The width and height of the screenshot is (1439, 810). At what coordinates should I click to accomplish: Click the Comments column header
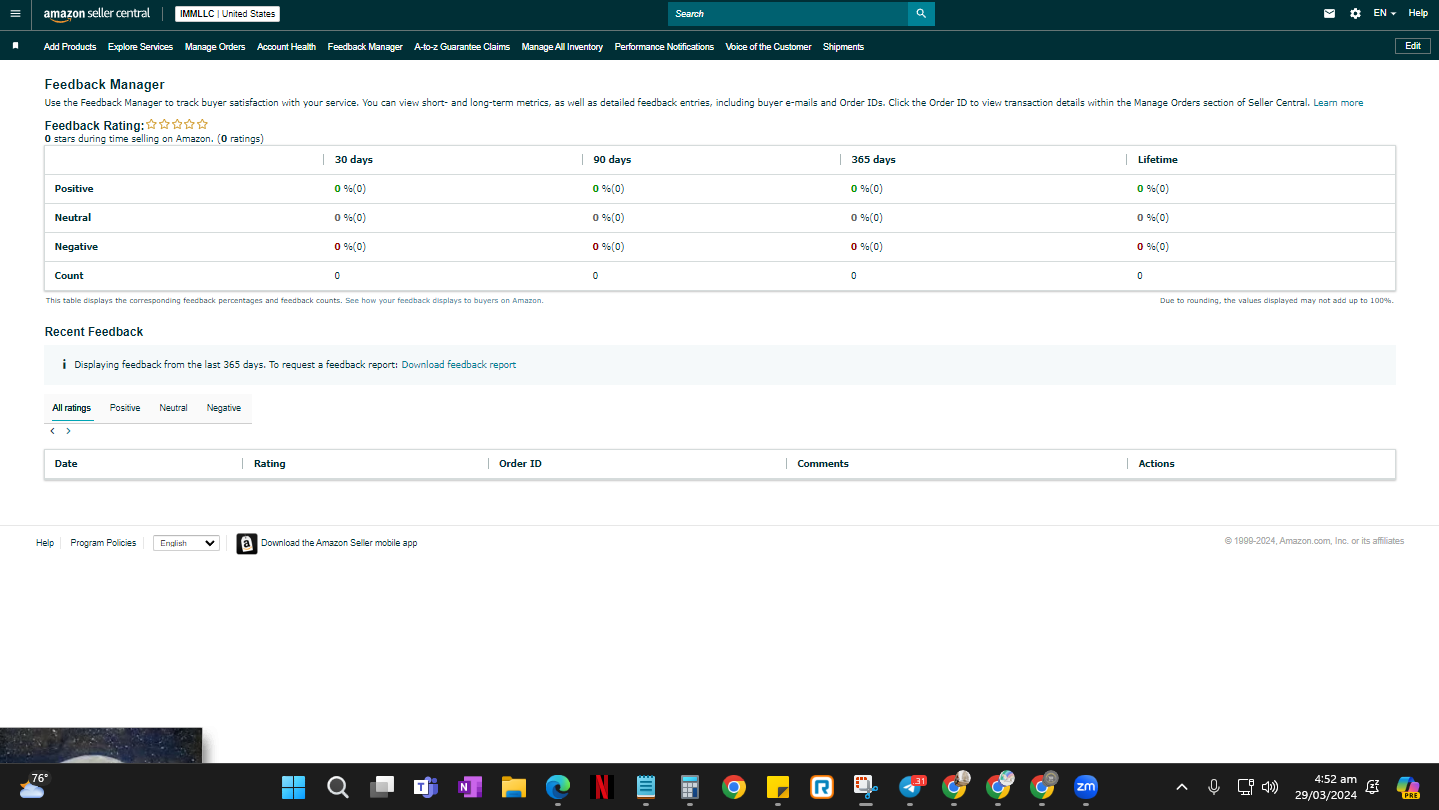[823, 464]
